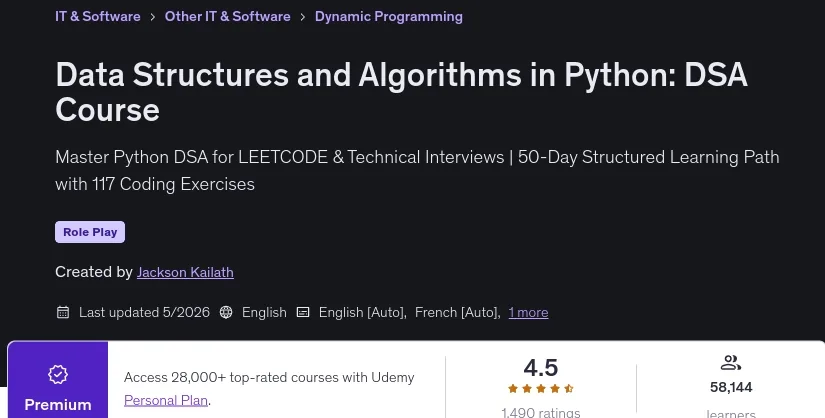The width and height of the screenshot is (825, 418).
Task: Click the 'Created by' label
Action: (x=94, y=272)
